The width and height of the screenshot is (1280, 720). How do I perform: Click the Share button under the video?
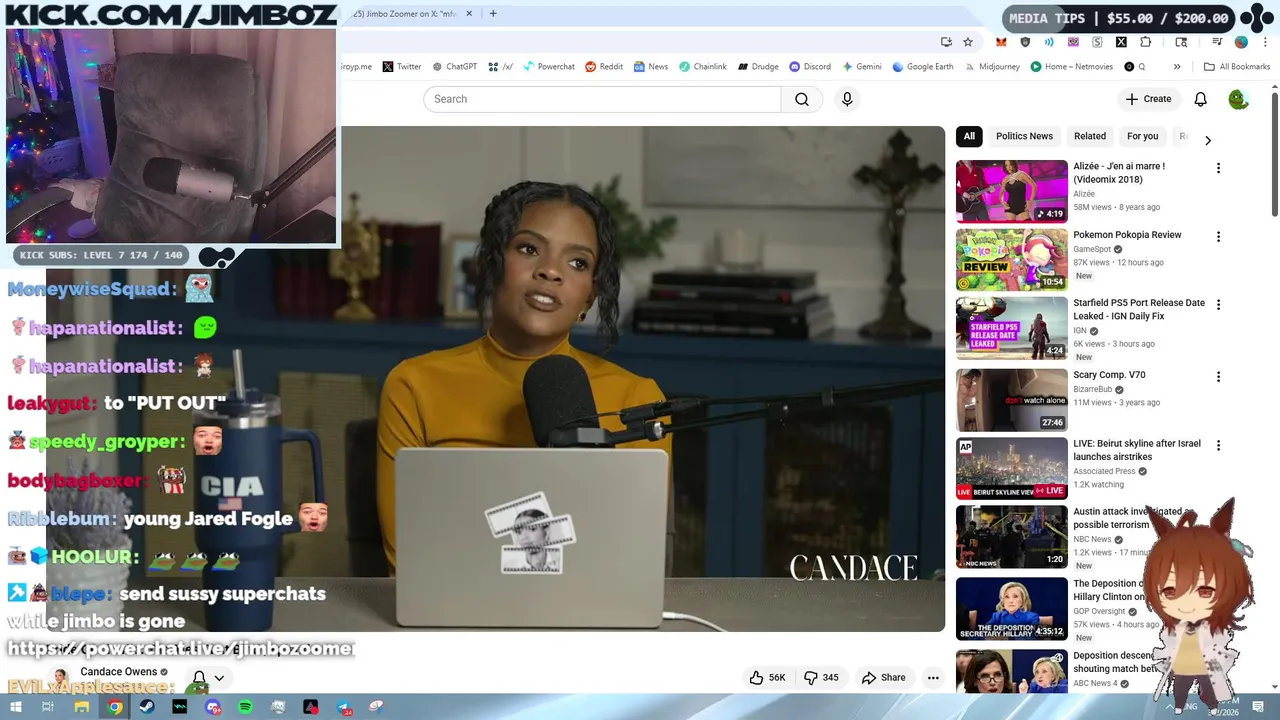[884, 677]
